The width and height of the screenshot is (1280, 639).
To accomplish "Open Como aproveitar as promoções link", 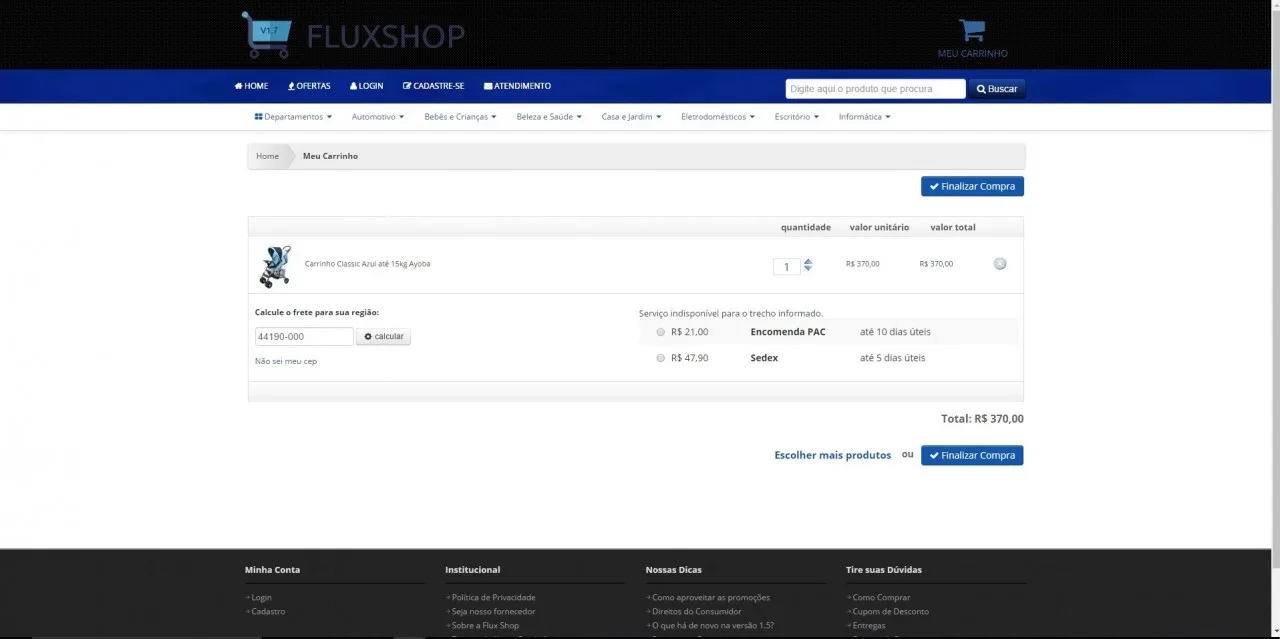I will pos(710,597).
